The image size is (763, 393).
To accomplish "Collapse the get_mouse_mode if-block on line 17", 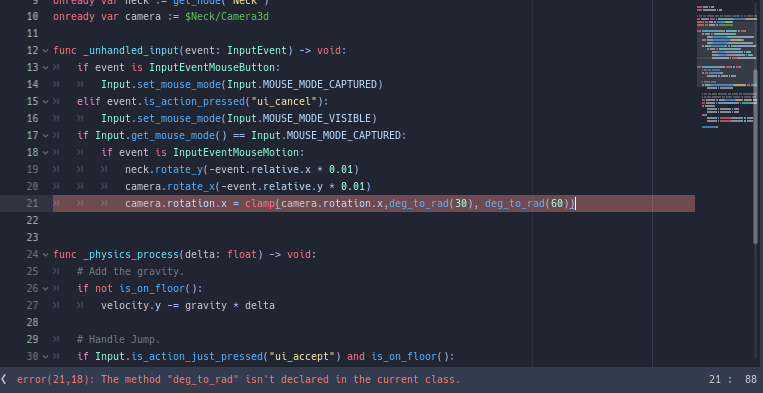I will 45,135.
